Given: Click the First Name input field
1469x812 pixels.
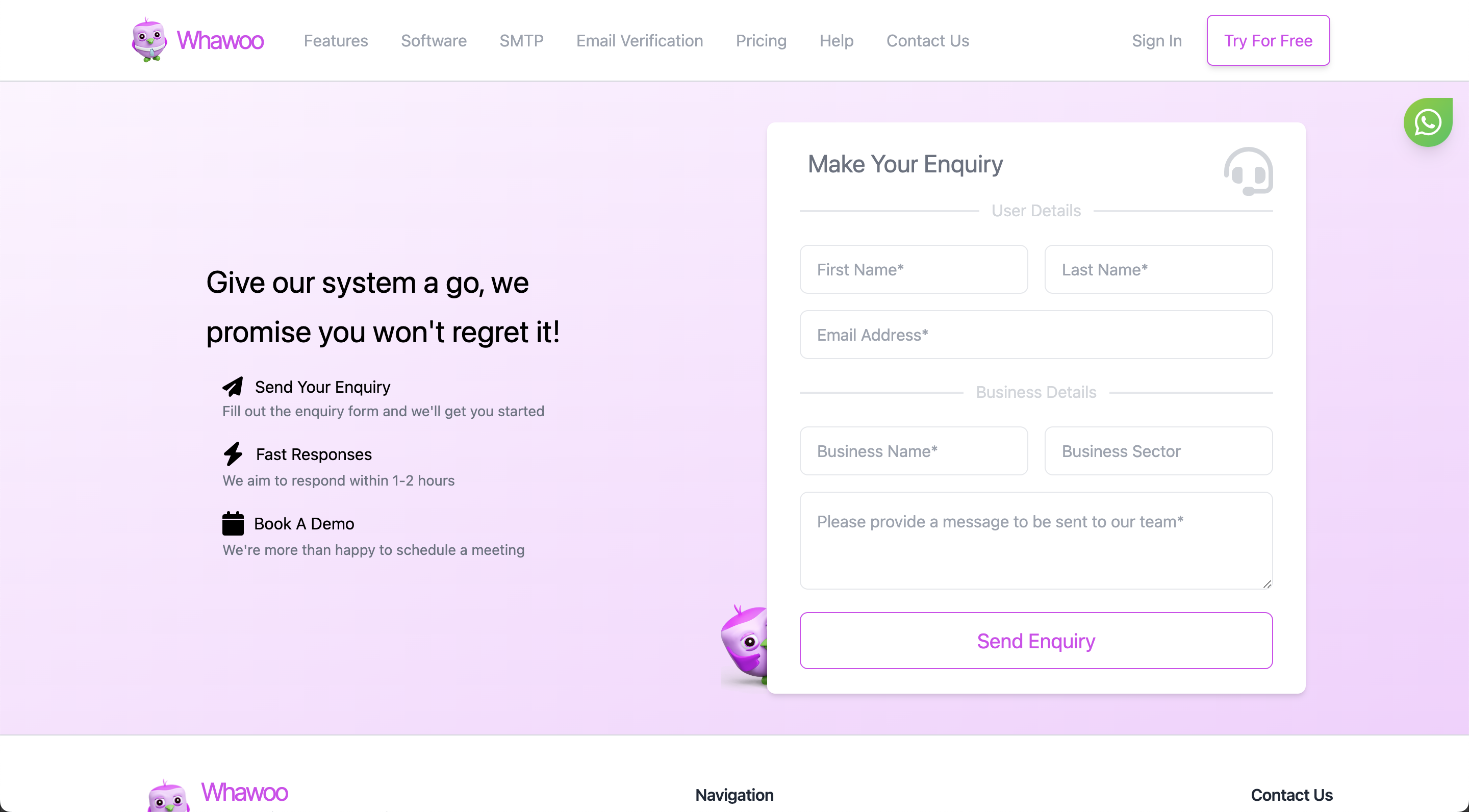Looking at the screenshot, I should [x=914, y=269].
